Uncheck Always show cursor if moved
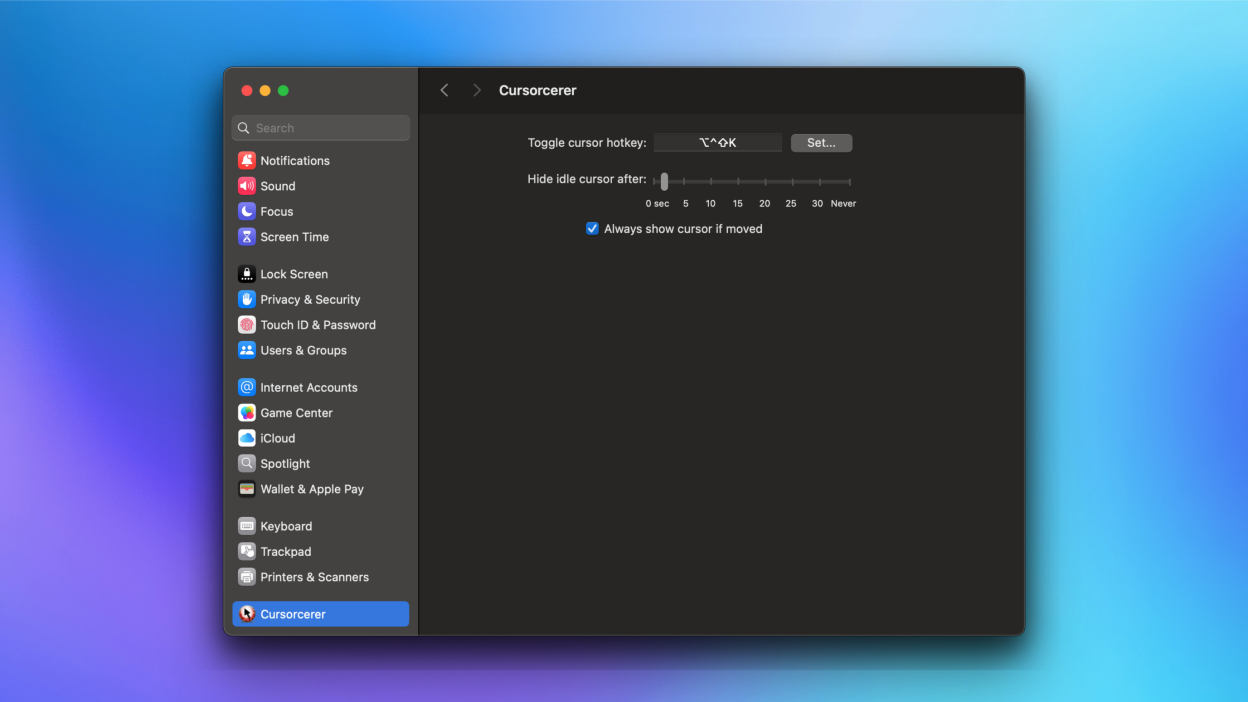This screenshot has width=1248, height=702. click(592, 229)
